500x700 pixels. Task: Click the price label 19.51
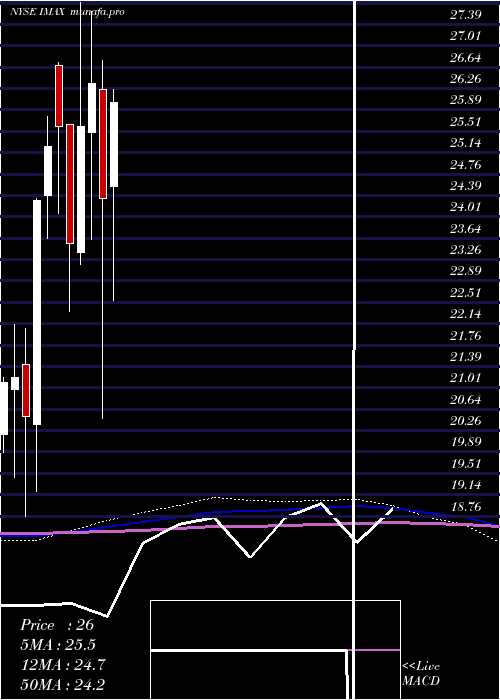465,463
